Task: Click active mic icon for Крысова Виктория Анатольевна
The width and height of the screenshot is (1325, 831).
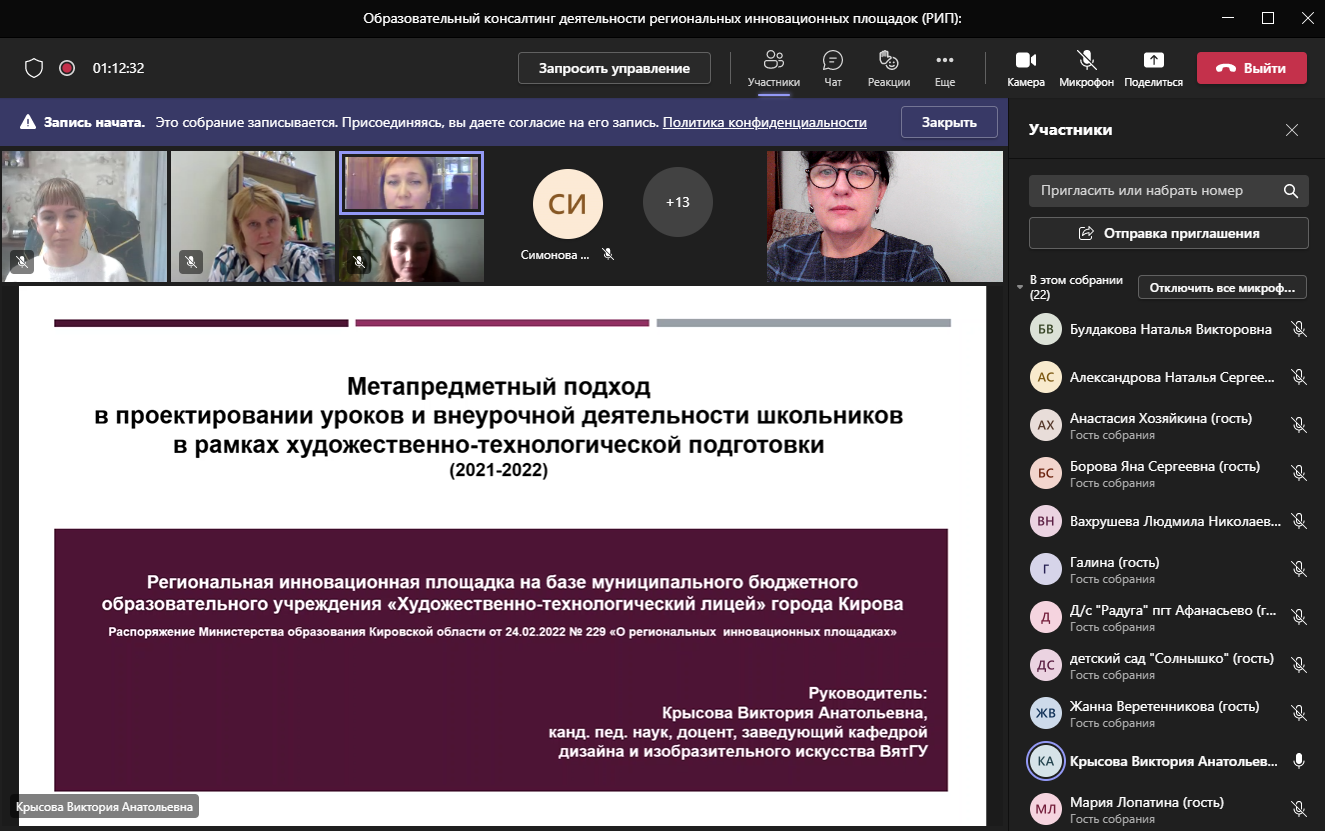Action: 1298,761
